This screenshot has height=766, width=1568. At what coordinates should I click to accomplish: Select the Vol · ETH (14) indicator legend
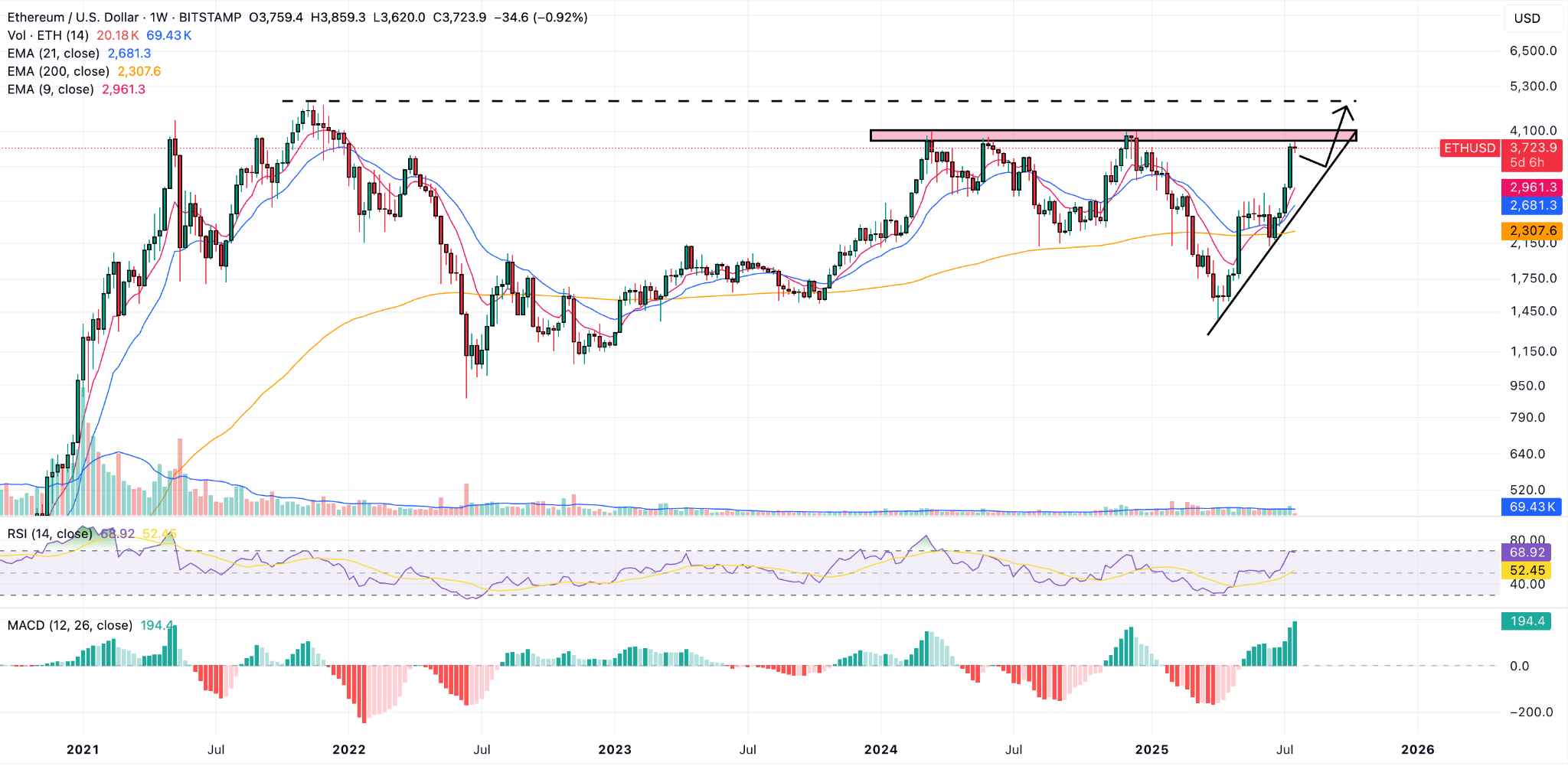point(48,35)
